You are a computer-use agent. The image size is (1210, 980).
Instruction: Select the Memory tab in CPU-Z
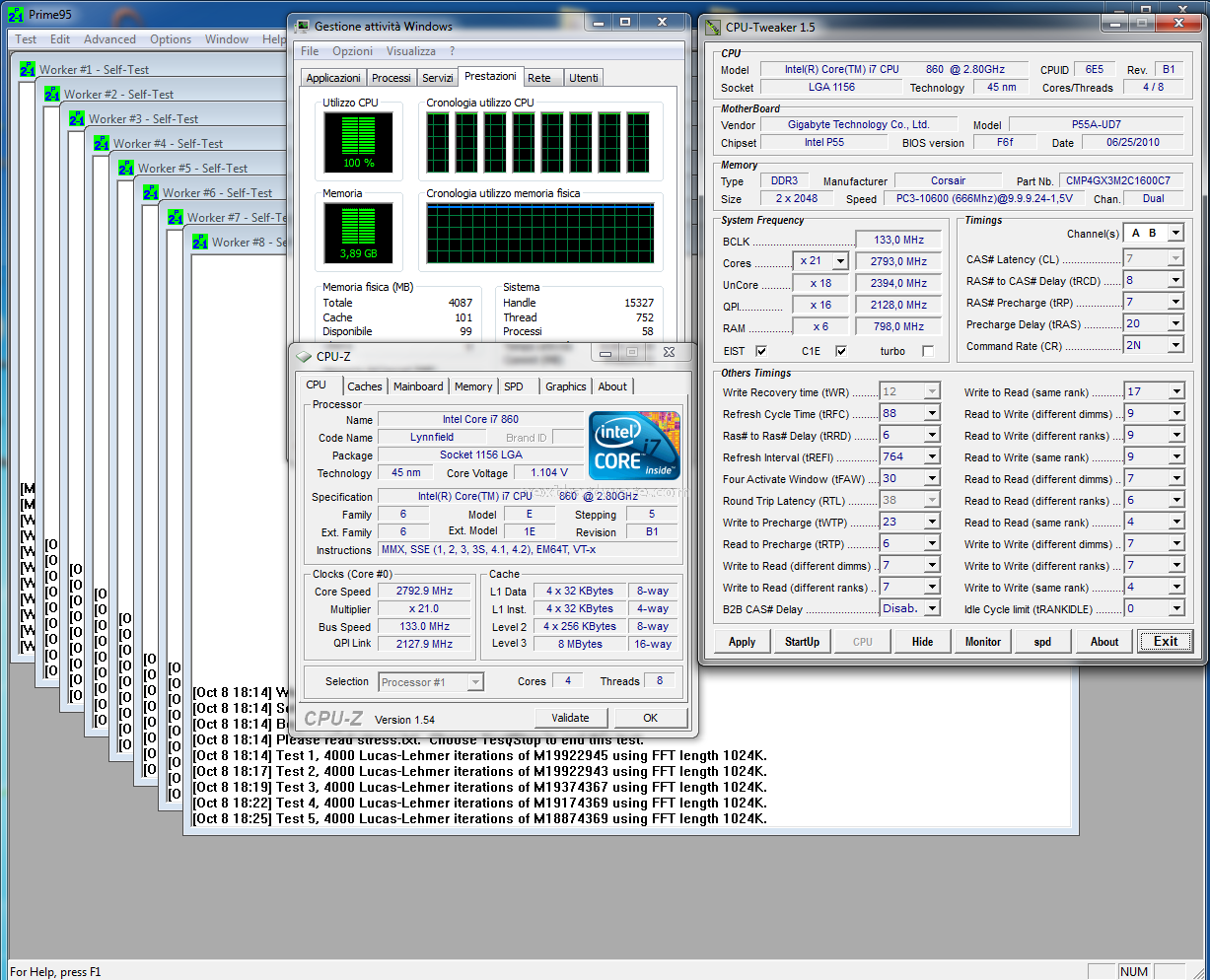tap(473, 386)
